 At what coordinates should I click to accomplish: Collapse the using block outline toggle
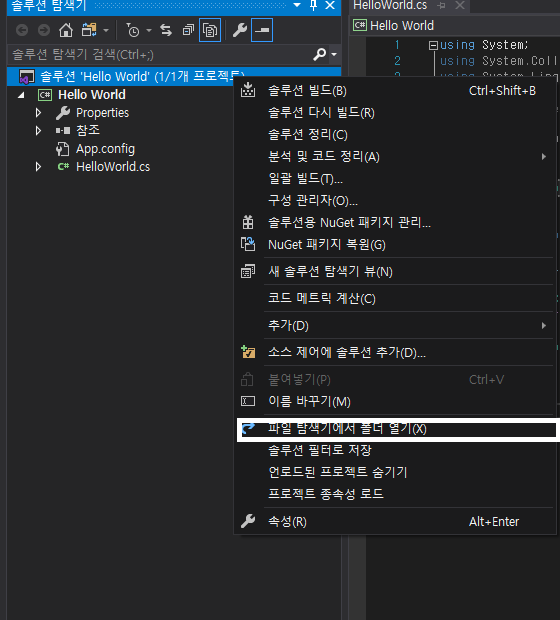pos(433,45)
